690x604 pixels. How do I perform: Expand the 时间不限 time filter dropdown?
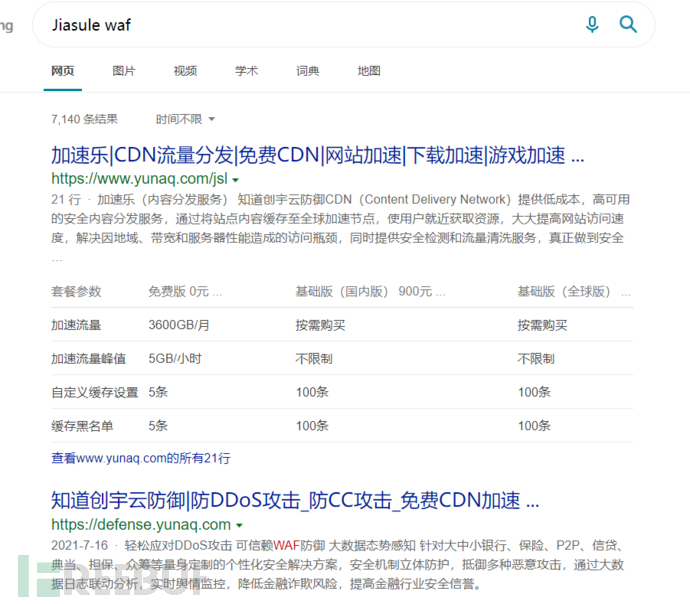click(x=185, y=119)
